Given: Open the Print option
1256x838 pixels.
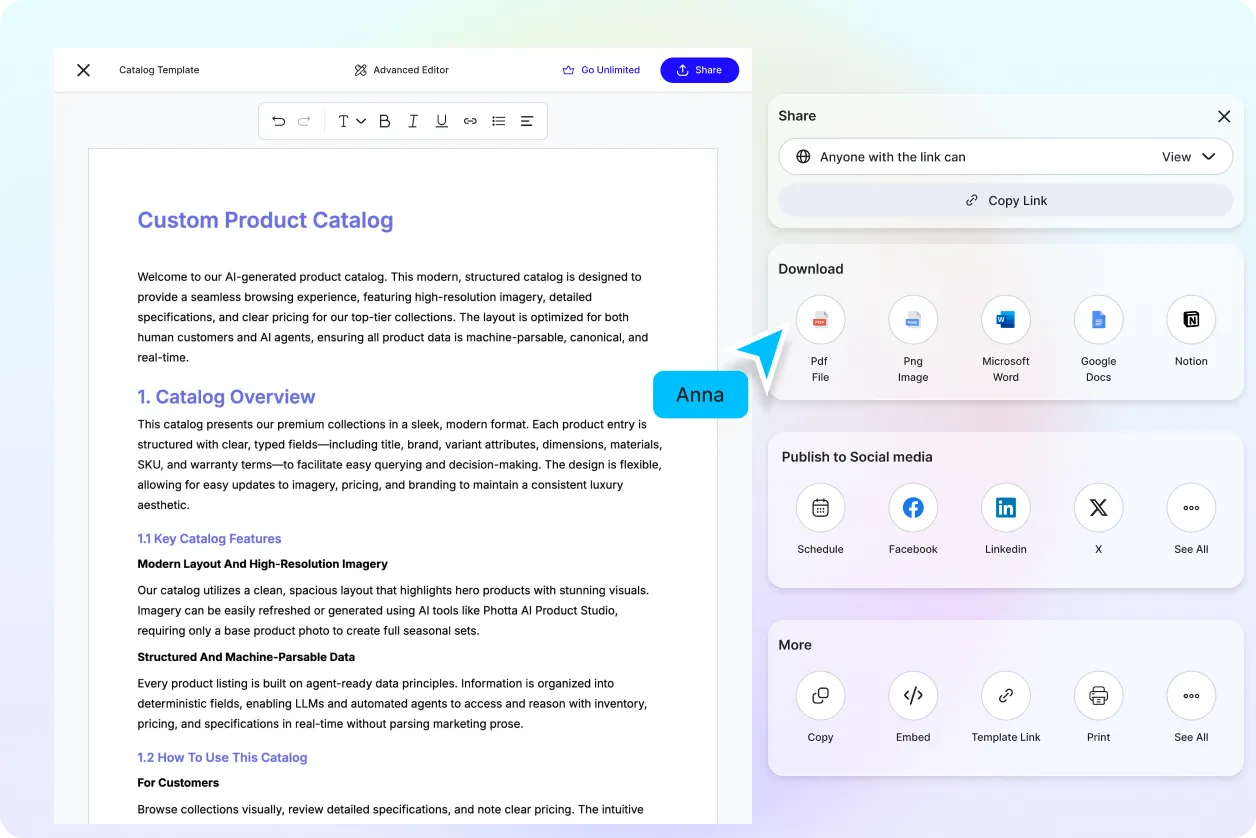Looking at the screenshot, I should coord(1098,695).
